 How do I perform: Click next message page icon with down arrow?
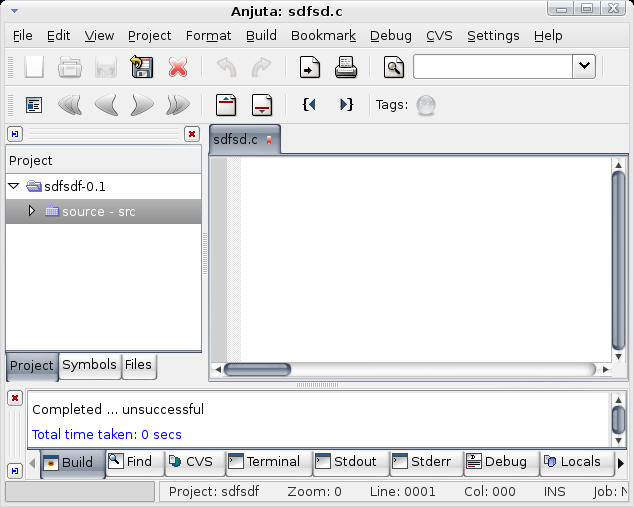pyautogui.click(x=262, y=105)
